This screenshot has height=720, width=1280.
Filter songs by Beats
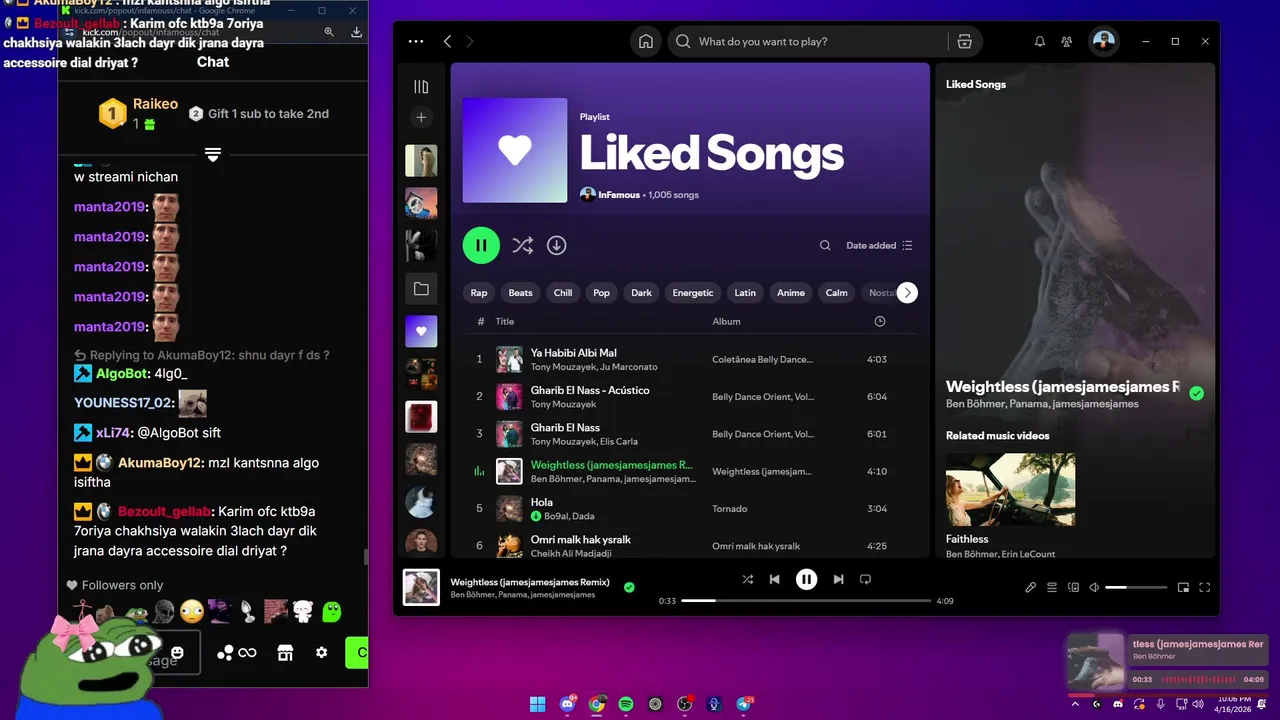(x=520, y=293)
